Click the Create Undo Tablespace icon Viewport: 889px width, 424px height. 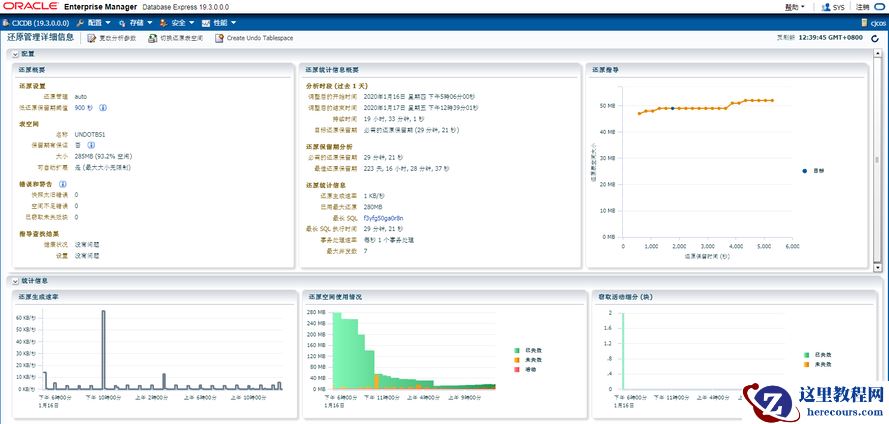(219, 38)
